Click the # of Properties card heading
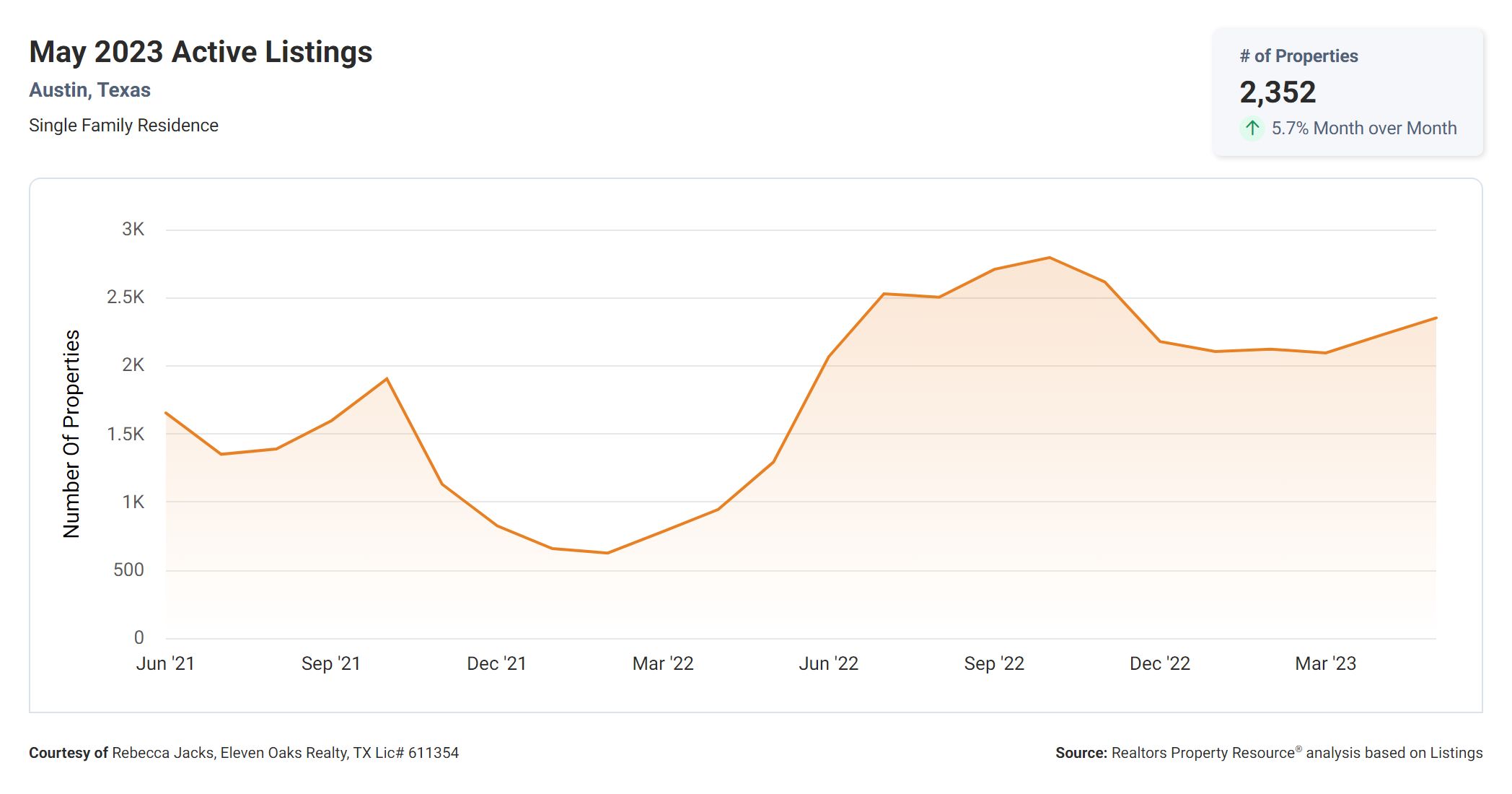 pyautogui.click(x=1298, y=56)
